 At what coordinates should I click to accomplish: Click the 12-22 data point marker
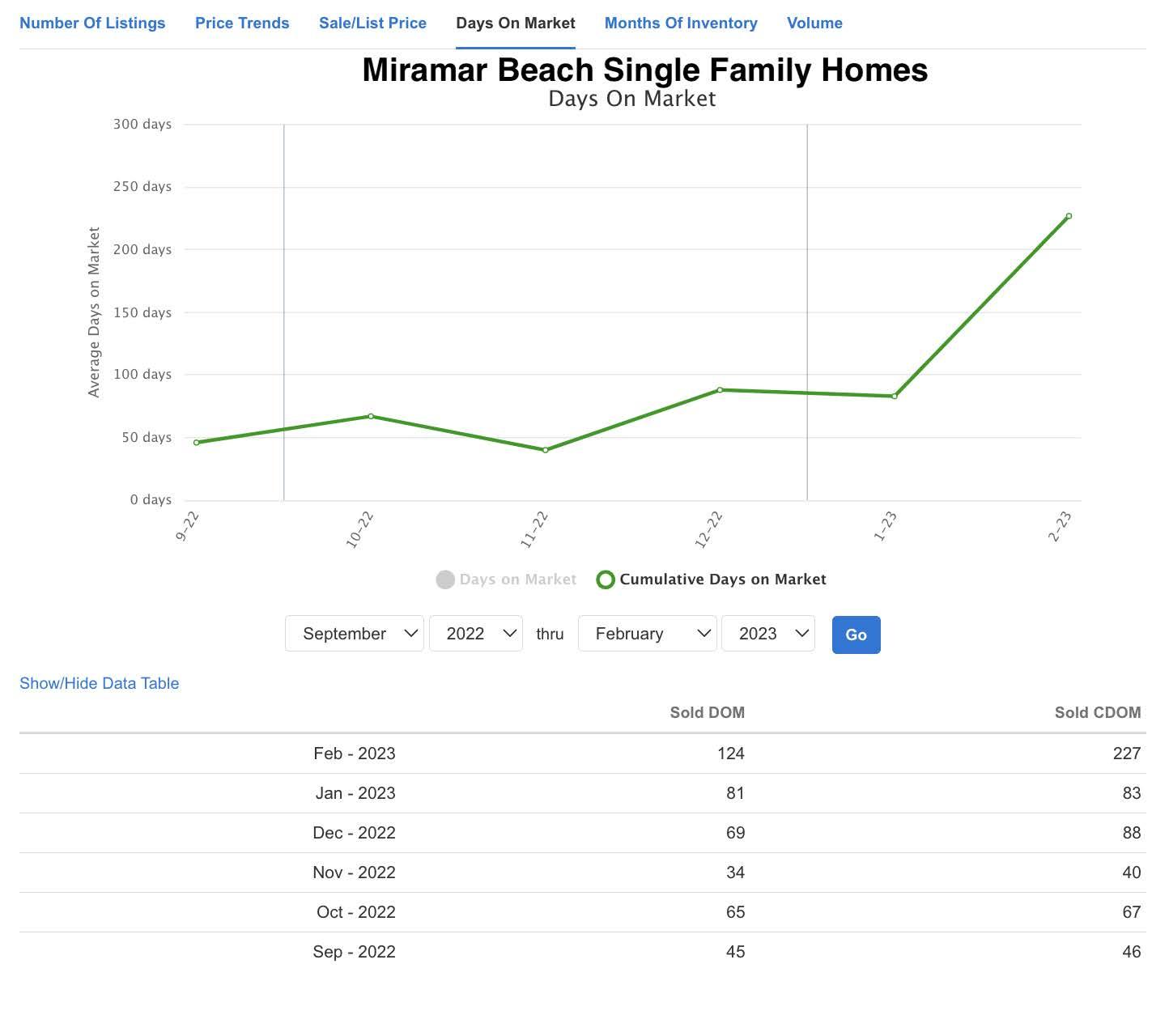(x=720, y=390)
